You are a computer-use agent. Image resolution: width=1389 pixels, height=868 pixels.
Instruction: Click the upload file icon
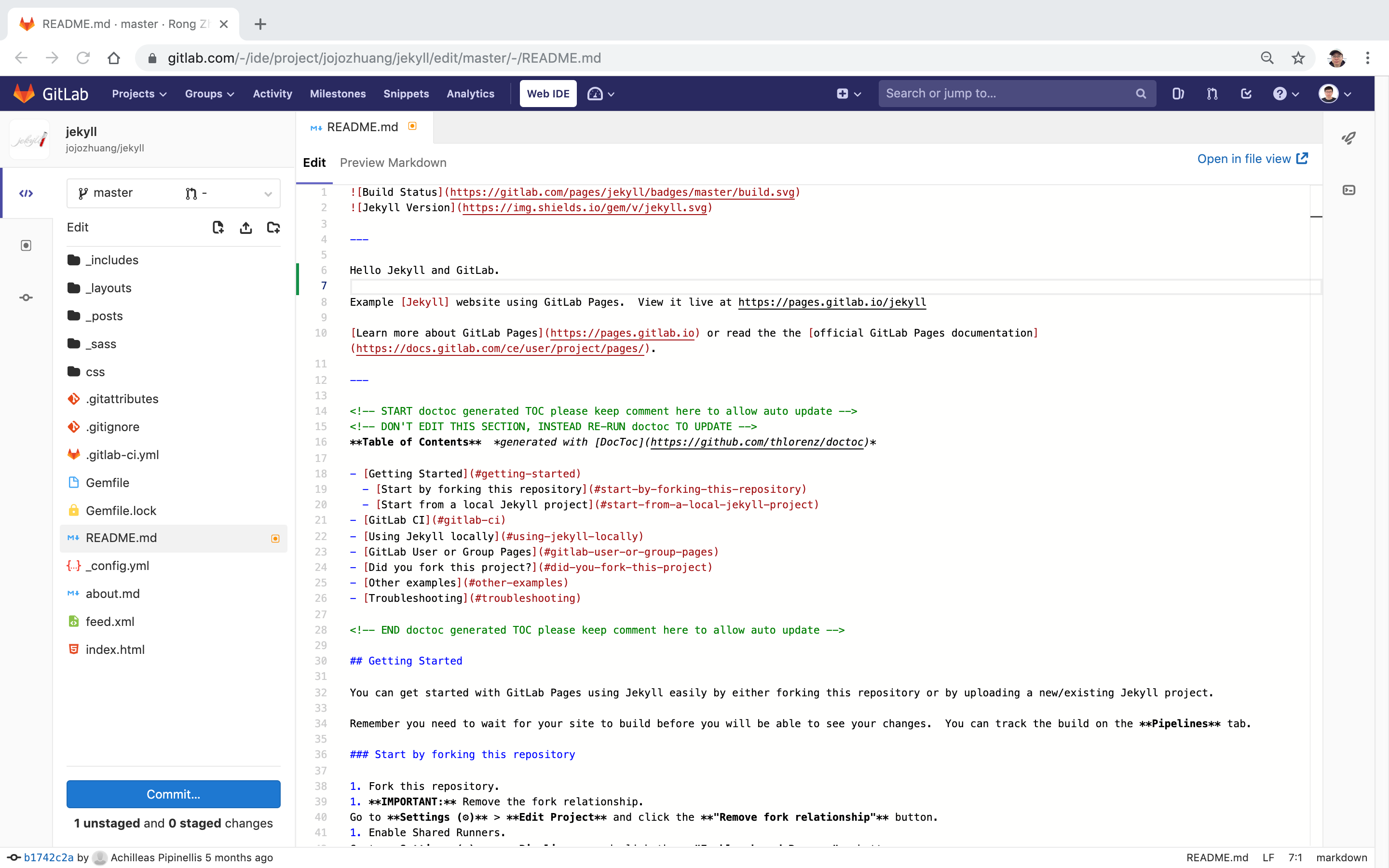tap(245, 227)
